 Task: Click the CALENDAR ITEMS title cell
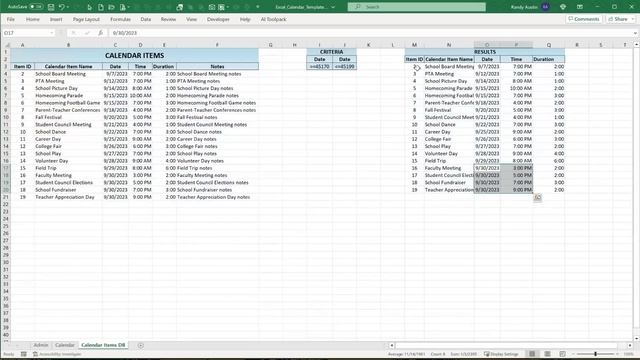(x=135, y=56)
